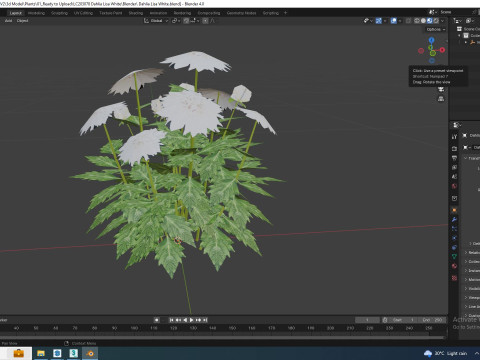Screen dimensions: 480x360
Task: Play the animation forward
Action: pos(192,320)
